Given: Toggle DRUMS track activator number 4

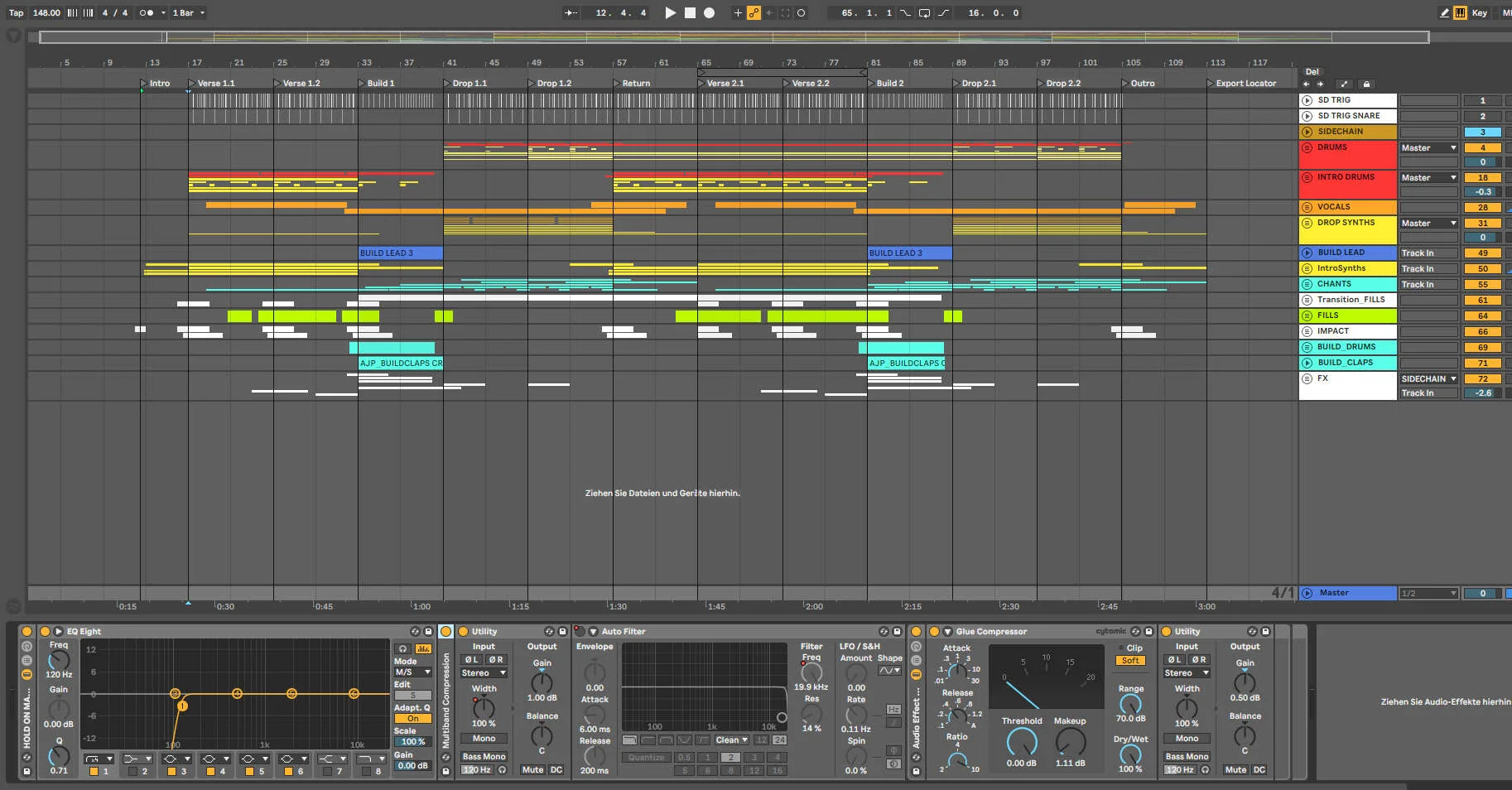Looking at the screenshot, I should (x=1482, y=148).
